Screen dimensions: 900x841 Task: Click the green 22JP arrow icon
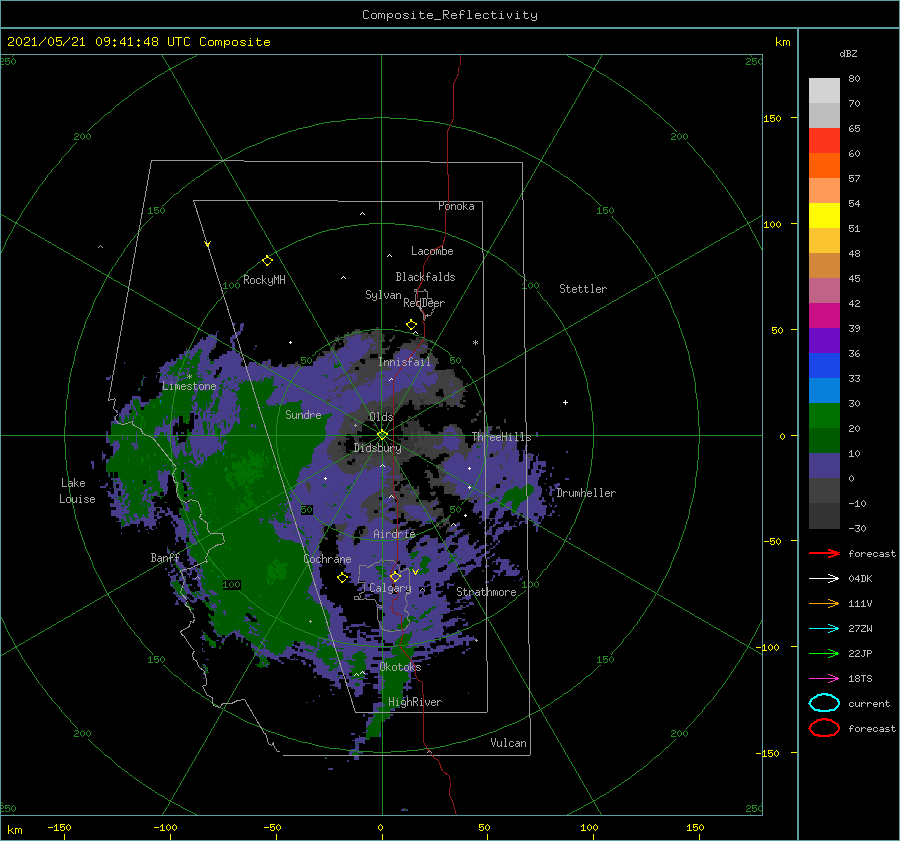point(824,653)
